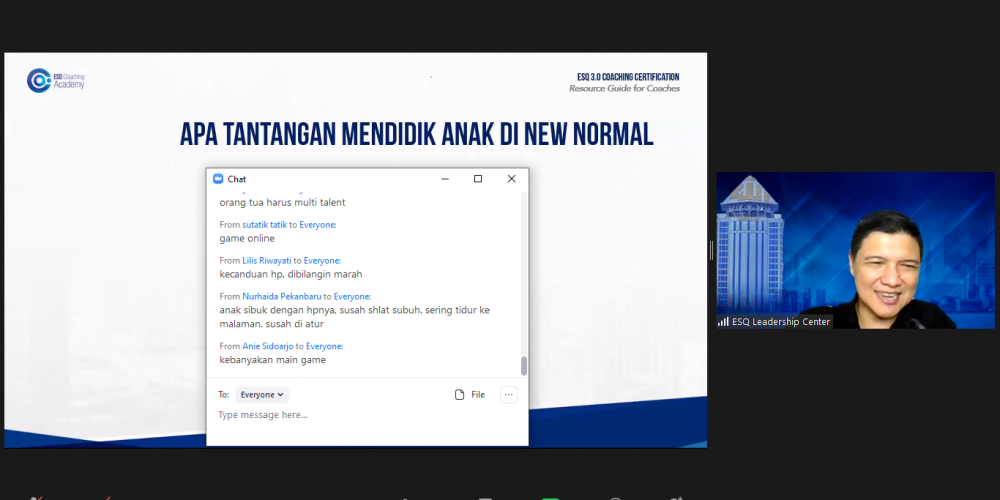Click the 'kebanyakan main game' chat message
This screenshot has width=1000, height=500.
click(x=272, y=360)
